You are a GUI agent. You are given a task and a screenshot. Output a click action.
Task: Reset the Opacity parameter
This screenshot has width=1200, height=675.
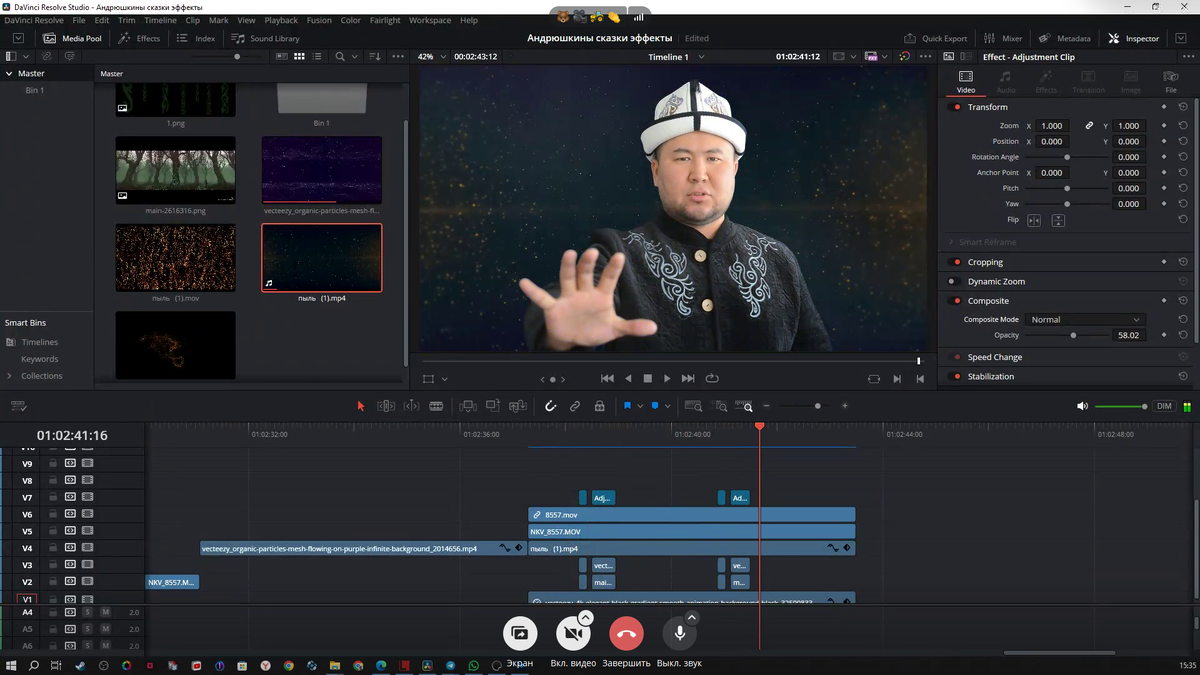click(x=1183, y=336)
